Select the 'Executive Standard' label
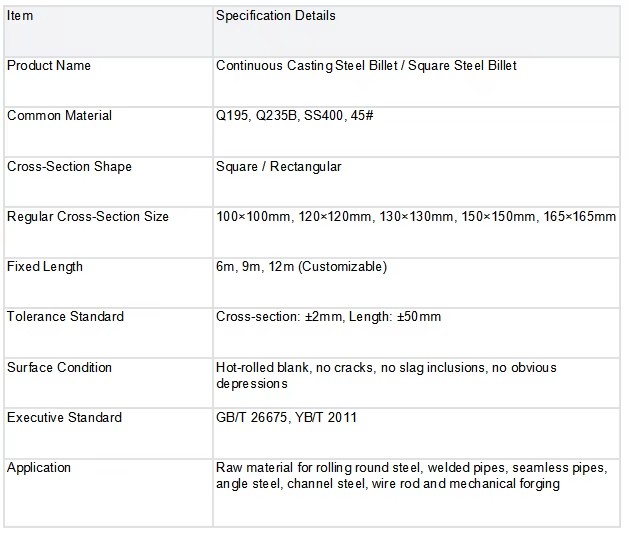 coord(64,418)
